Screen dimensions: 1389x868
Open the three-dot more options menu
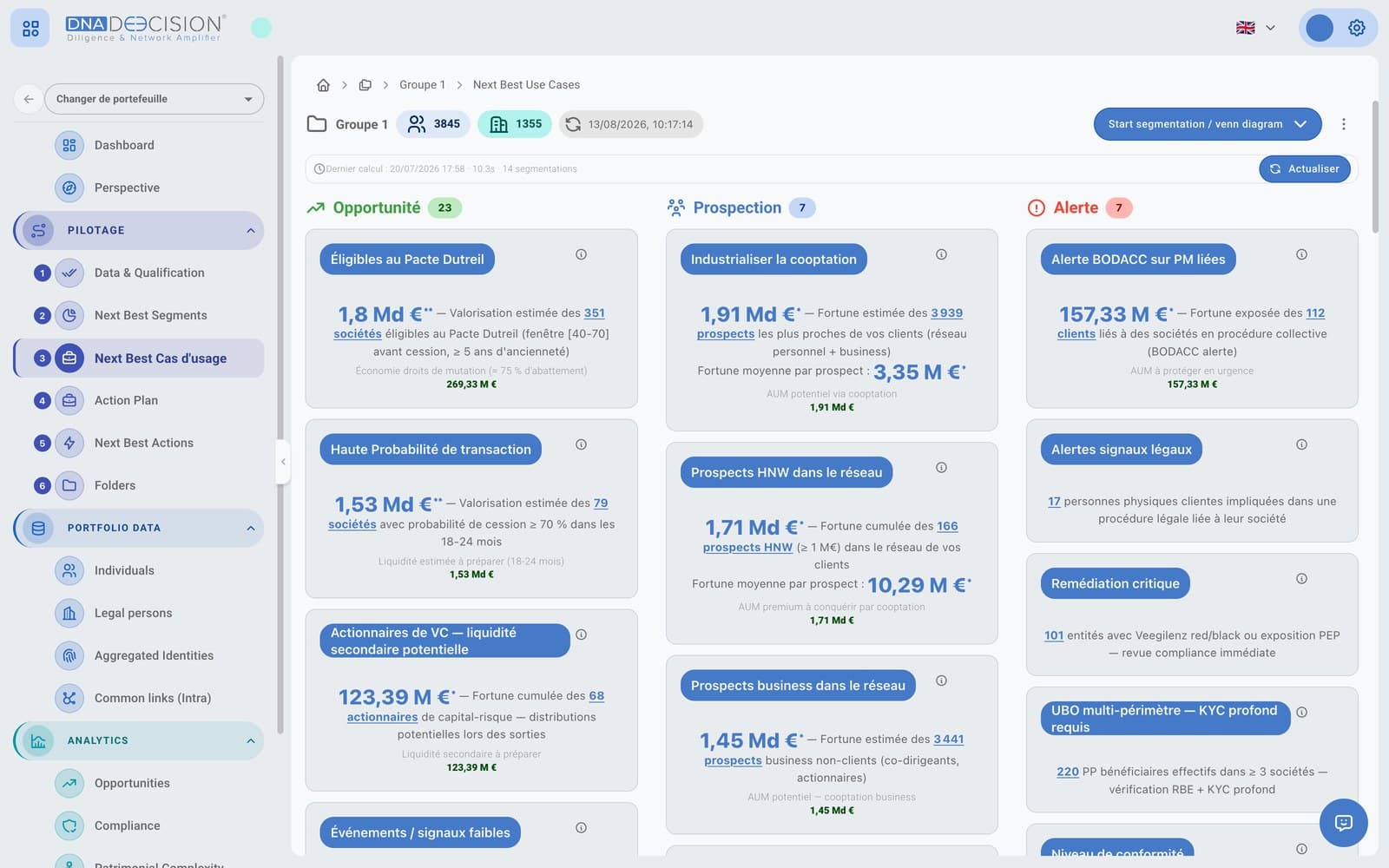tap(1344, 124)
